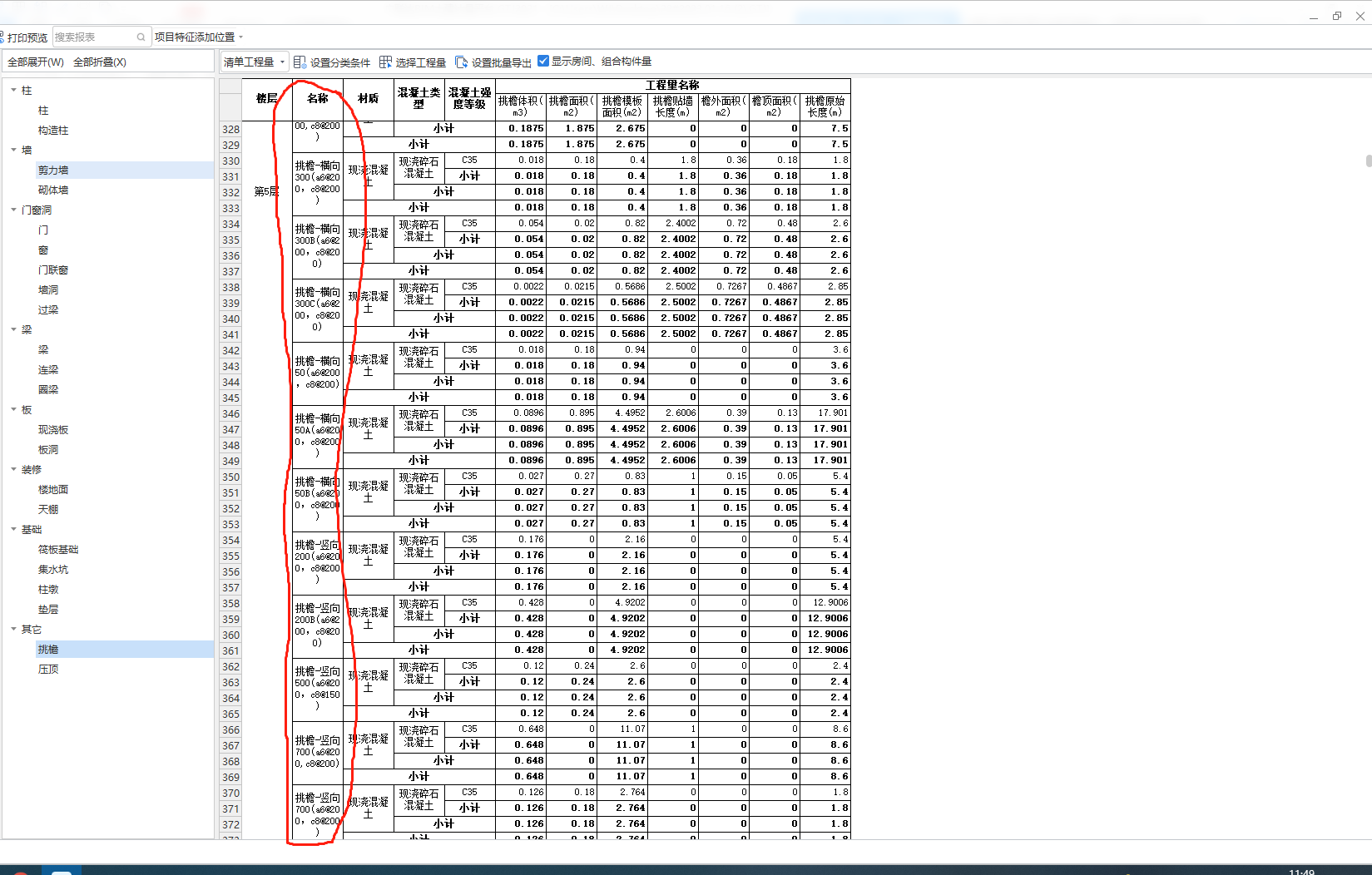Select 楼地面 in the tree
Image resolution: width=1372 pixels, height=875 pixels.
[53, 490]
